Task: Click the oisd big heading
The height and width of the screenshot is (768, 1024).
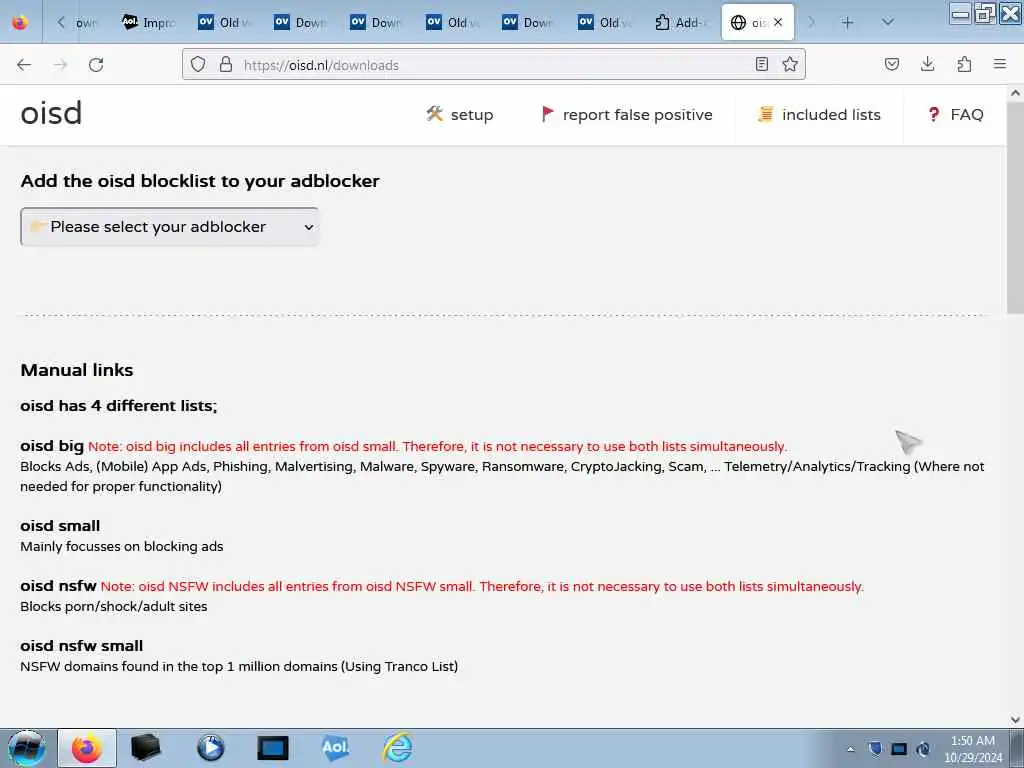Action: [x=52, y=446]
